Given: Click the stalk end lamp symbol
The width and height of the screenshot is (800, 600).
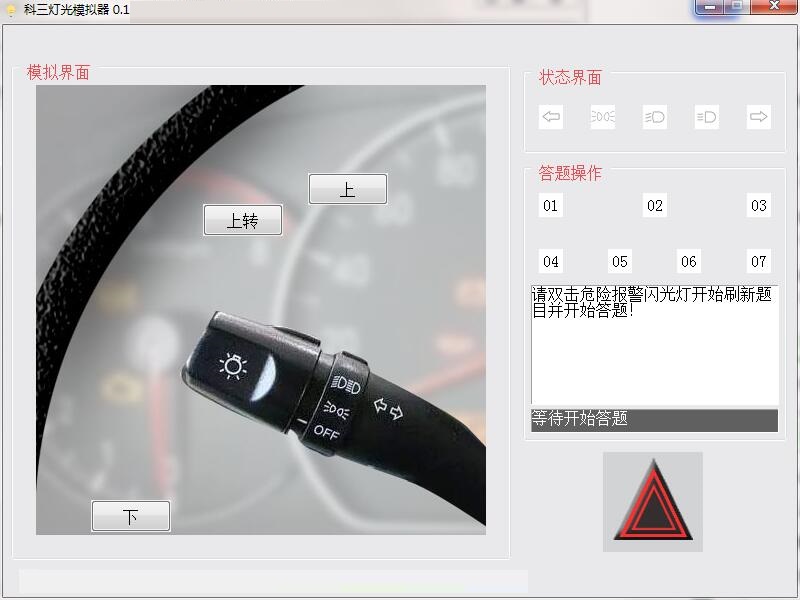Looking at the screenshot, I should [x=233, y=366].
